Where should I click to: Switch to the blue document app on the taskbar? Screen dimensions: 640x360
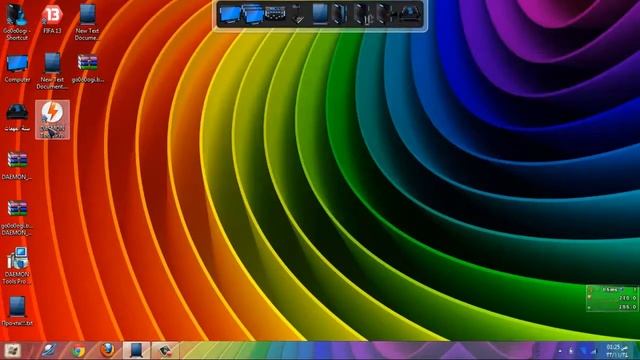tap(136, 351)
